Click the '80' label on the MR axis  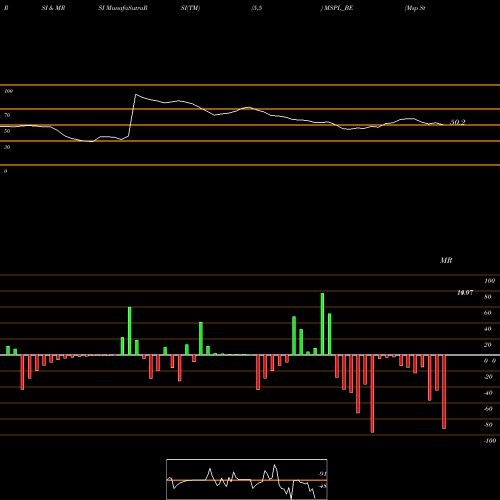click(x=488, y=297)
